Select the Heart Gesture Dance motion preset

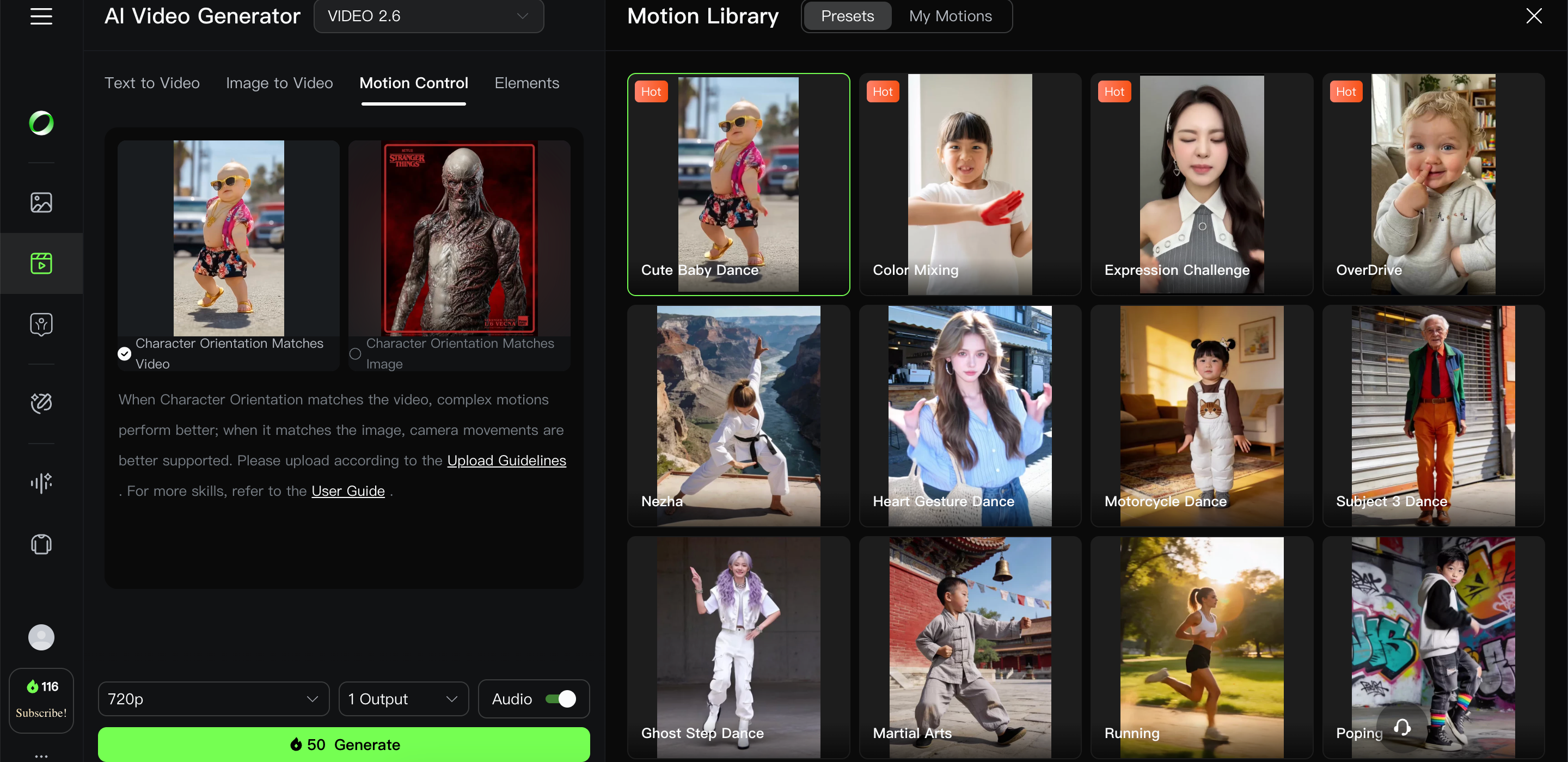[x=969, y=416]
